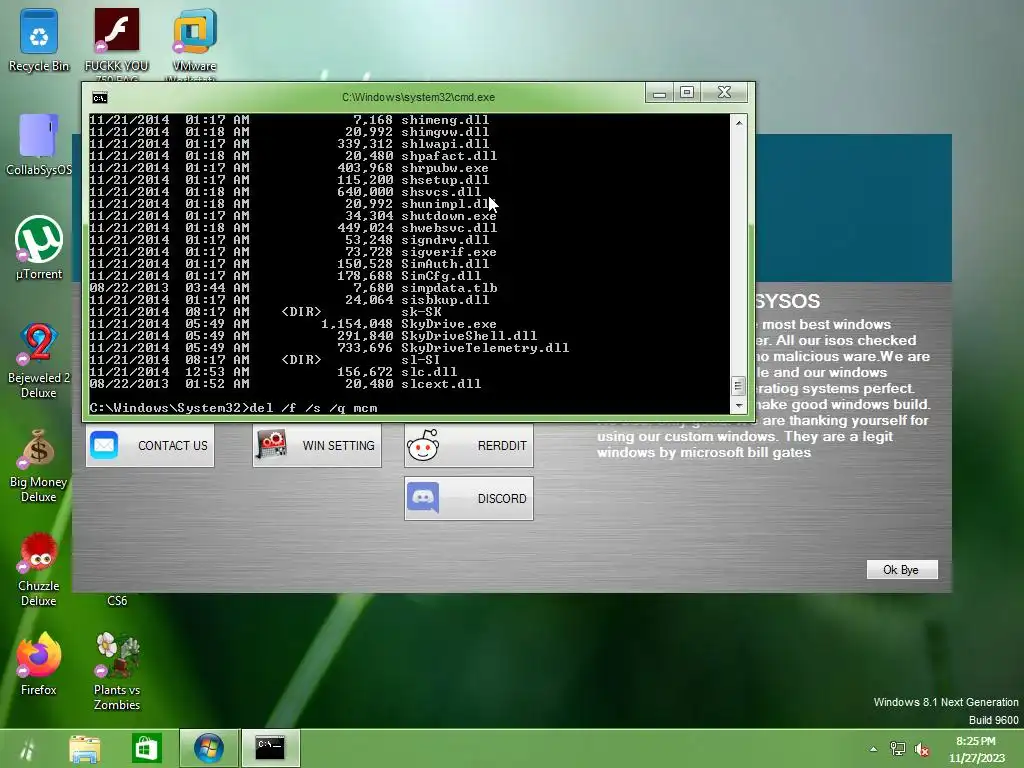Open the Windows Store taskbar icon

click(146, 748)
